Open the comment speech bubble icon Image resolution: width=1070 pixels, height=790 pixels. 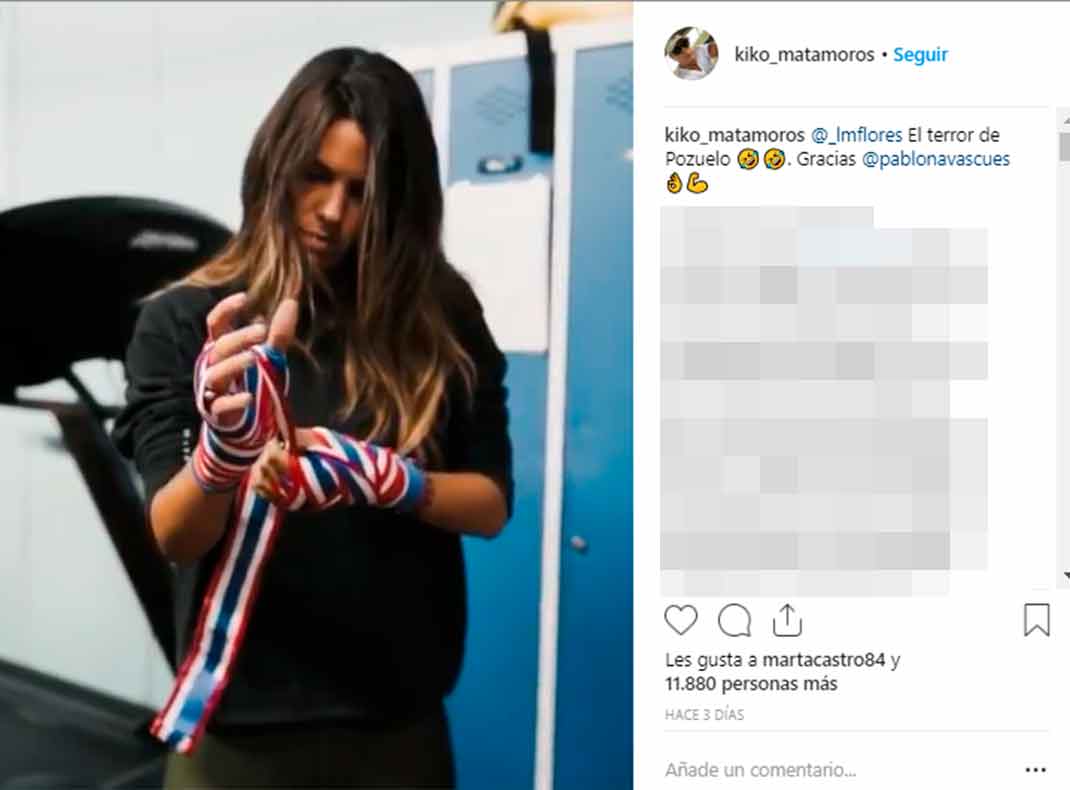pyautogui.click(x=734, y=620)
